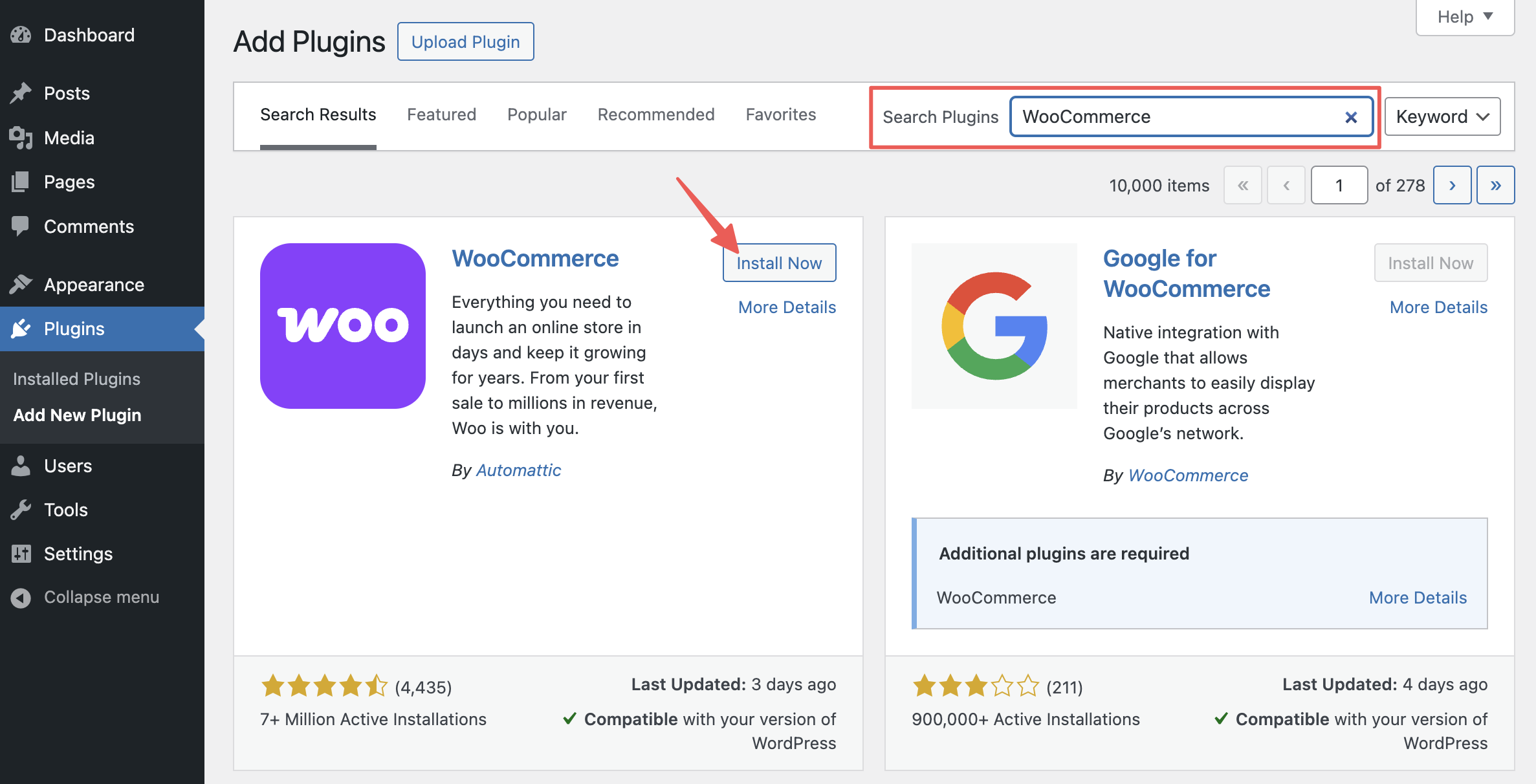The width and height of the screenshot is (1536, 784).
Task: Expand the Keyword search type dropdown
Action: coord(1442,116)
